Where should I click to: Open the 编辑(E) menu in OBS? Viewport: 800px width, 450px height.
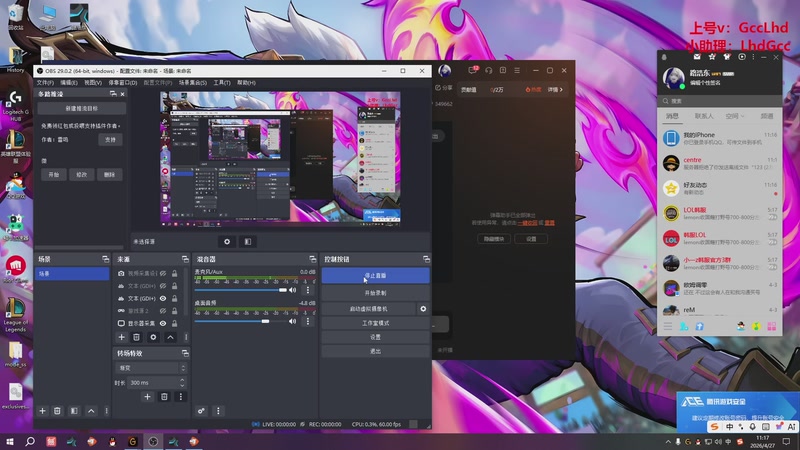[x=69, y=83]
